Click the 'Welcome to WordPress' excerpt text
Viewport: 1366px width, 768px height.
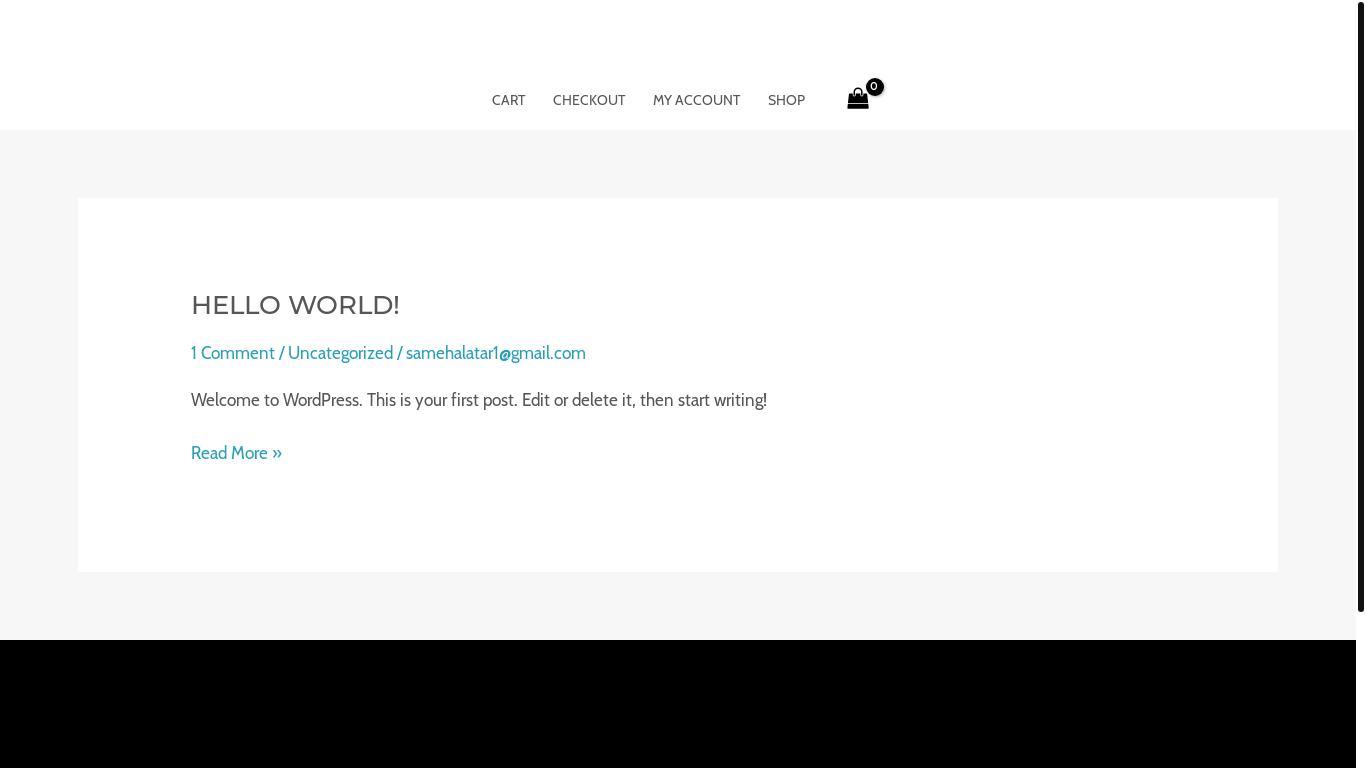pyautogui.click(x=479, y=400)
